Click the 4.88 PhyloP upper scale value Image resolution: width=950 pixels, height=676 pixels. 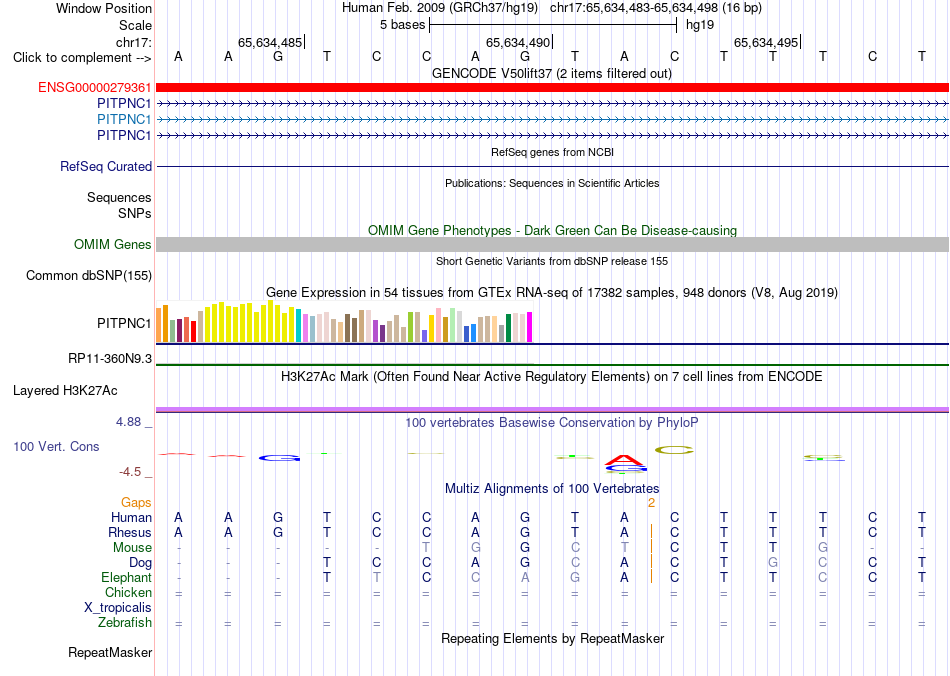[128, 422]
